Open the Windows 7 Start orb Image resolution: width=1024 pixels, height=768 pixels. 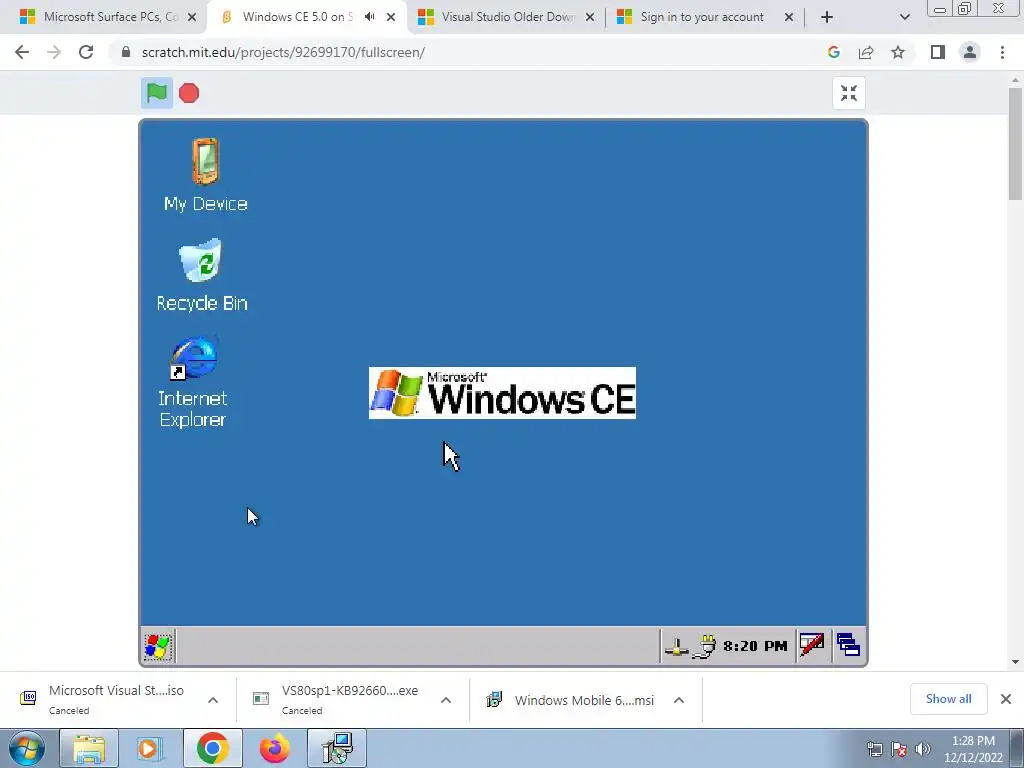tap(27, 748)
